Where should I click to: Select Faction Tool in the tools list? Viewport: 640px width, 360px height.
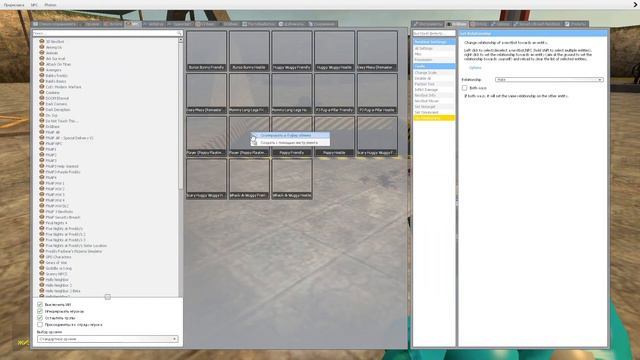[434, 84]
